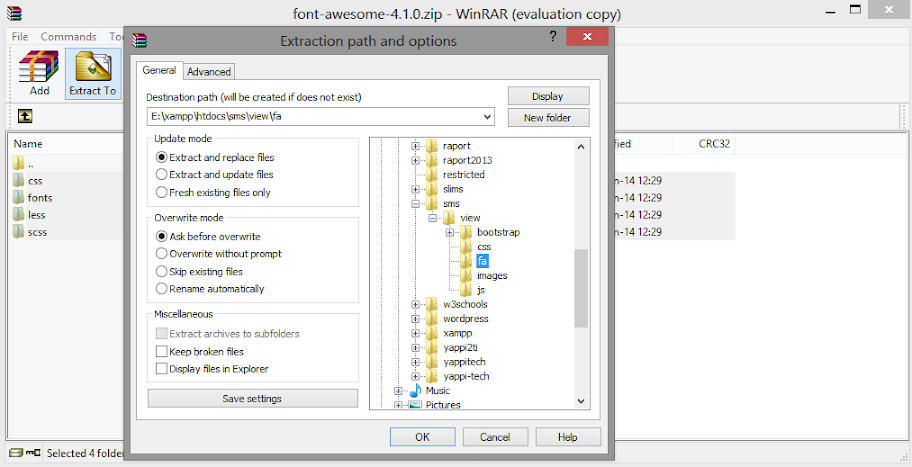Click scroll down arrow in folder tree

coord(580,401)
